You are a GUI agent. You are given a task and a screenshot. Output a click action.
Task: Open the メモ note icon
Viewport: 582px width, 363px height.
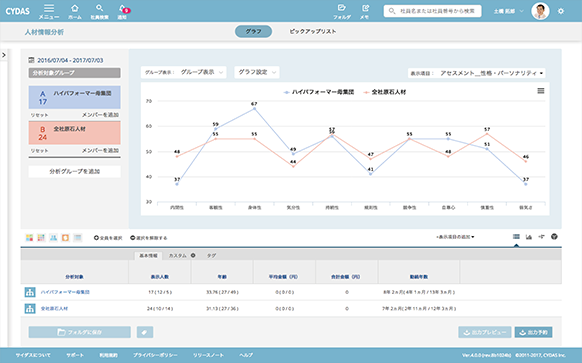365,12
